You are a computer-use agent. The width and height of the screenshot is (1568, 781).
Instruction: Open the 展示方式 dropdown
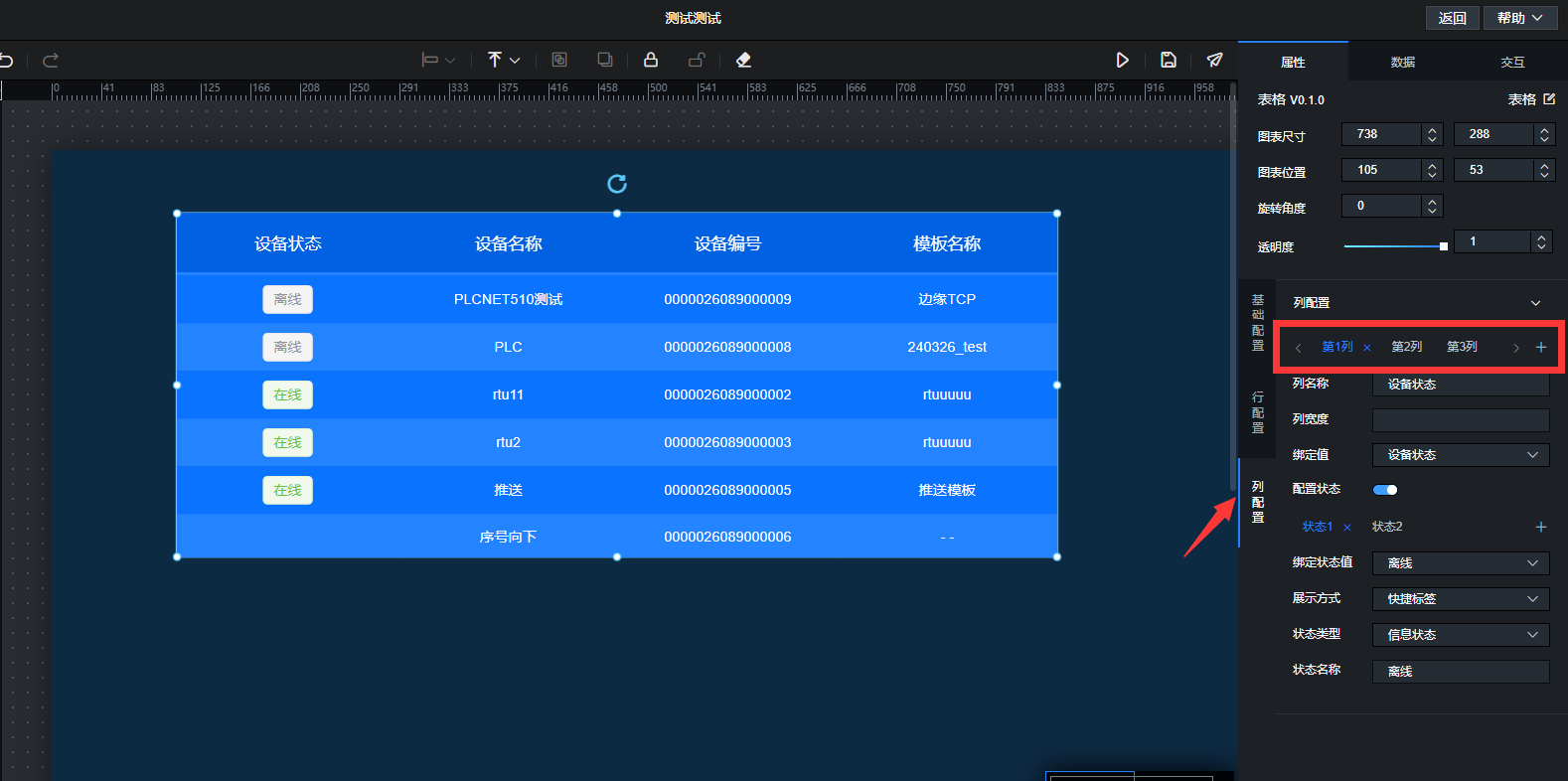point(1461,599)
